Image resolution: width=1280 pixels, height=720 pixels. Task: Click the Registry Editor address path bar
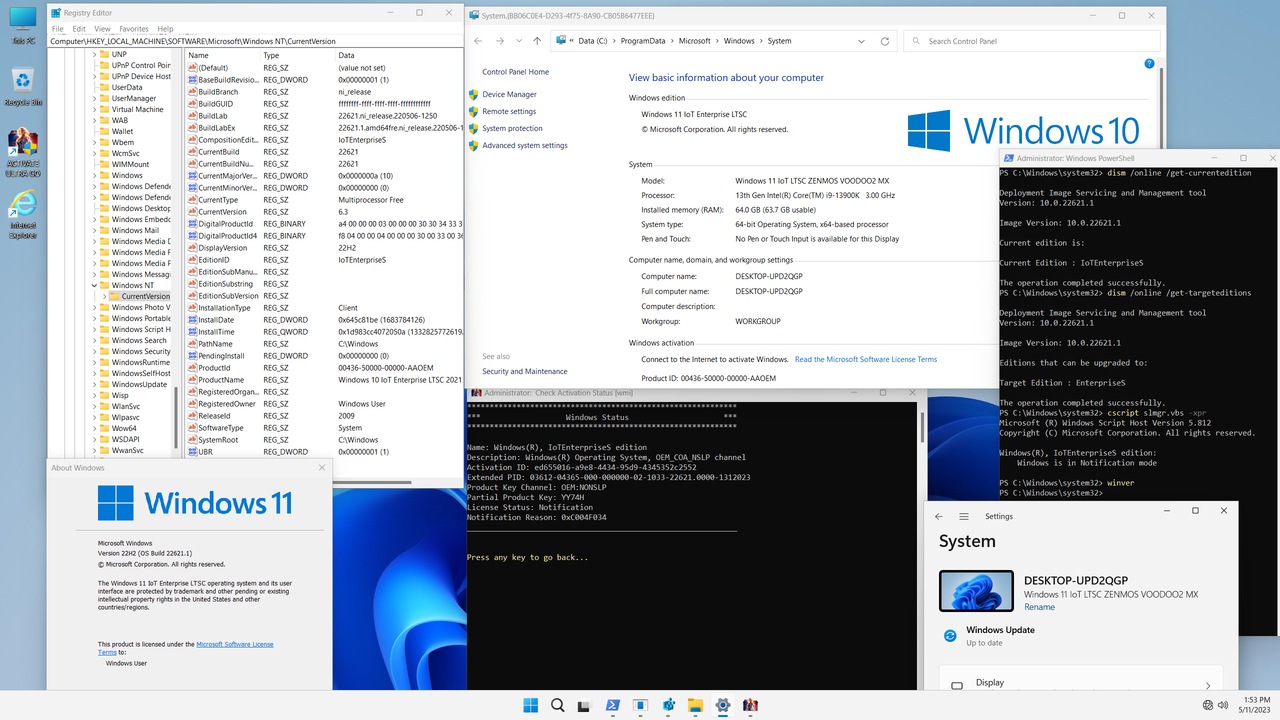tap(254, 41)
